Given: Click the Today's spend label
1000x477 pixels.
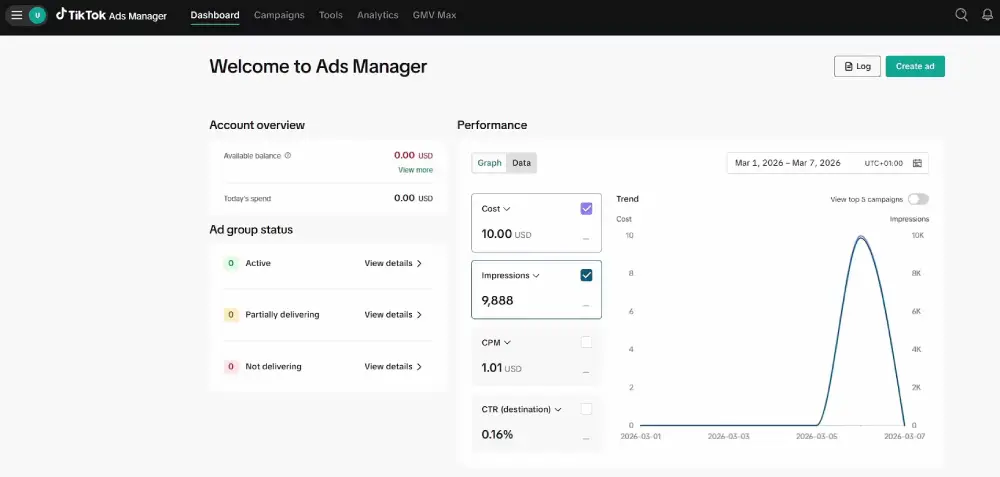Looking at the screenshot, I should coord(247,198).
